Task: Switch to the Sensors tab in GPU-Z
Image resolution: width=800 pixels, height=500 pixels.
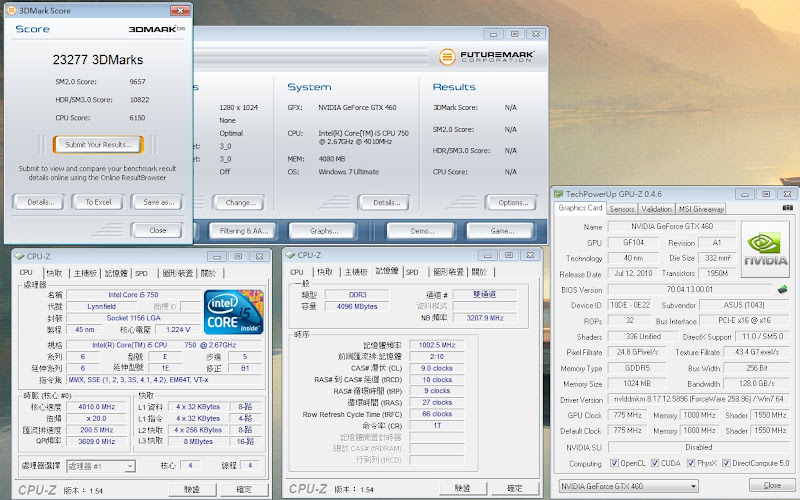Action: click(621, 209)
